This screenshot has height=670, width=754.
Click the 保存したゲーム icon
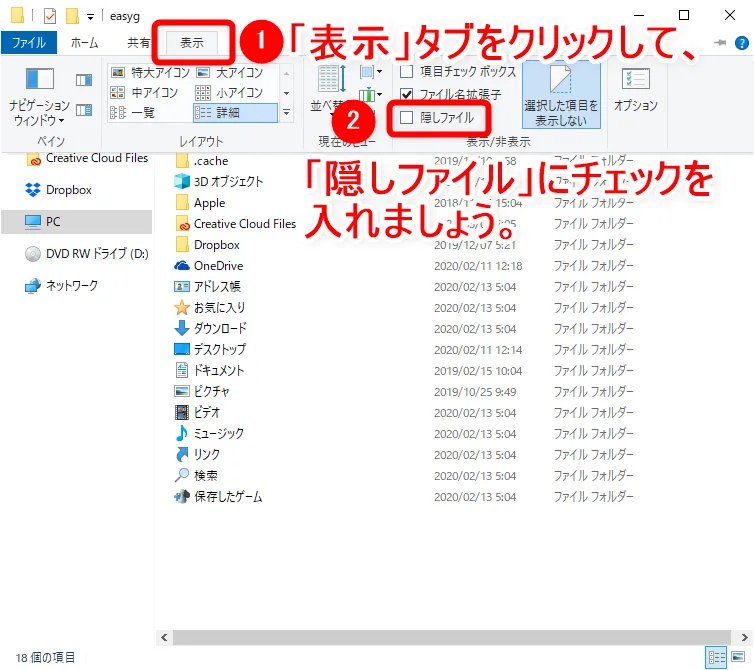point(182,496)
